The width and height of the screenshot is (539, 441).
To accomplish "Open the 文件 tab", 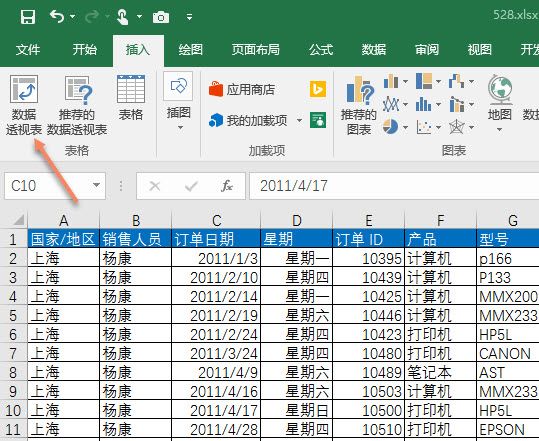I will pos(28,49).
